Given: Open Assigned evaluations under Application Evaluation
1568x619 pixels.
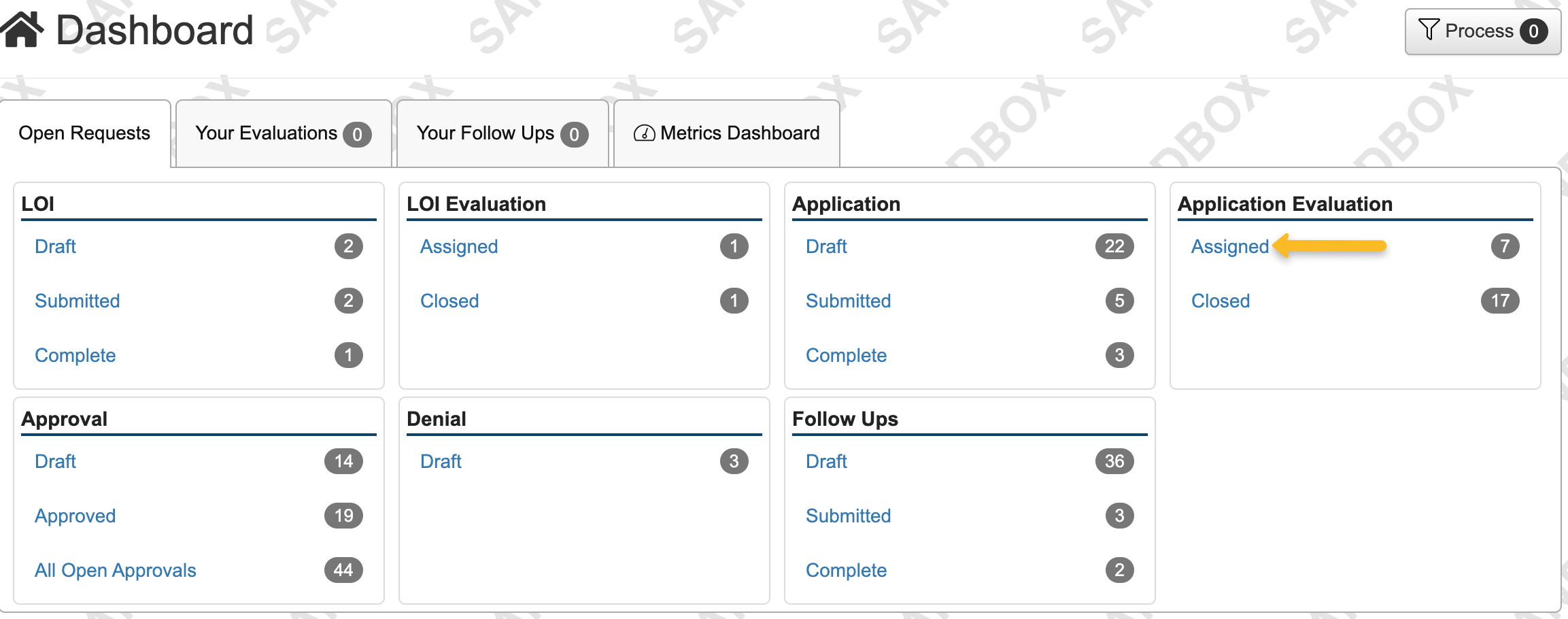Looking at the screenshot, I should [x=1229, y=246].
